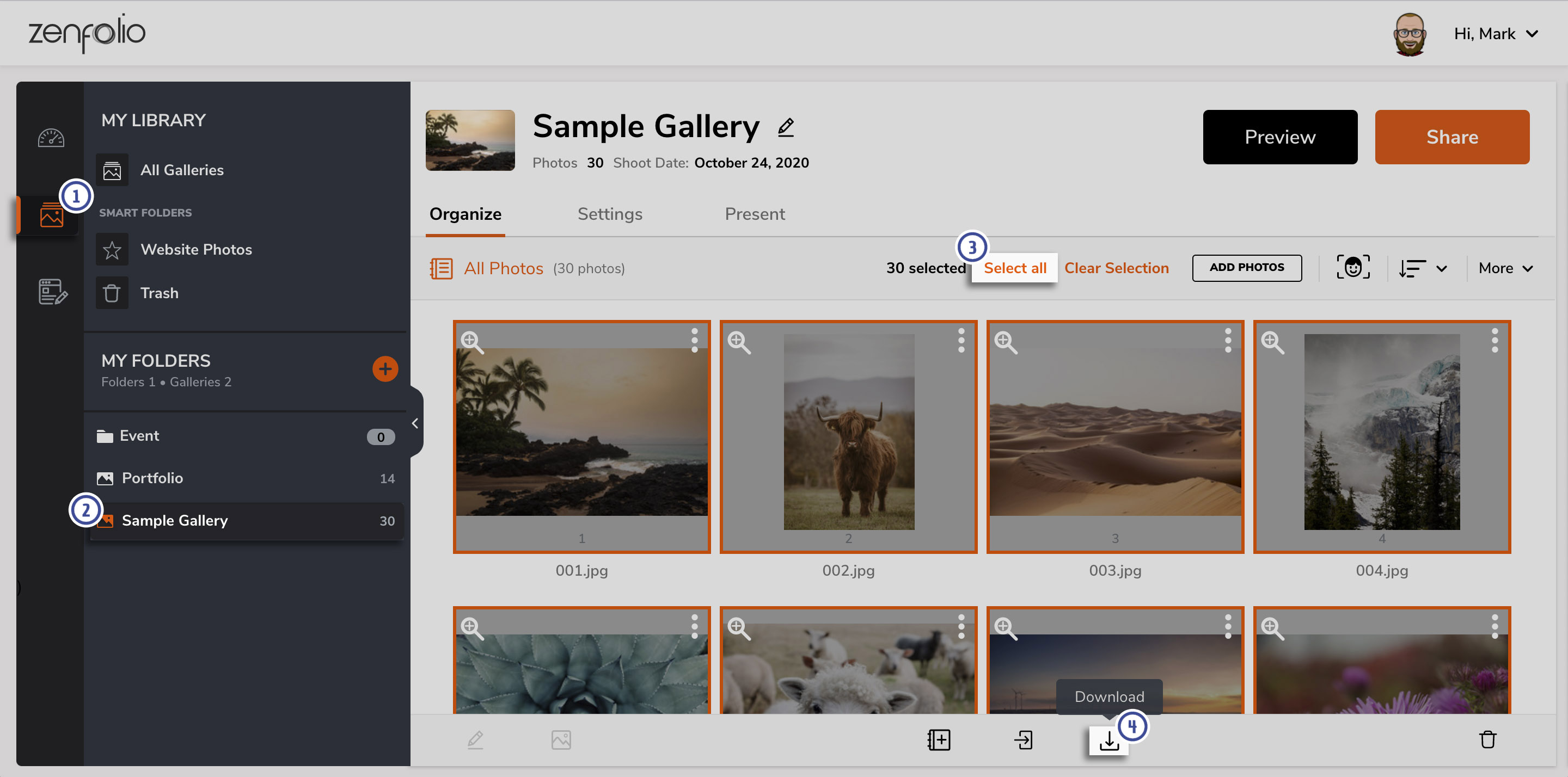Viewport: 1568px width, 777px height.
Task: Click the move photos icon
Action: [1023, 740]
